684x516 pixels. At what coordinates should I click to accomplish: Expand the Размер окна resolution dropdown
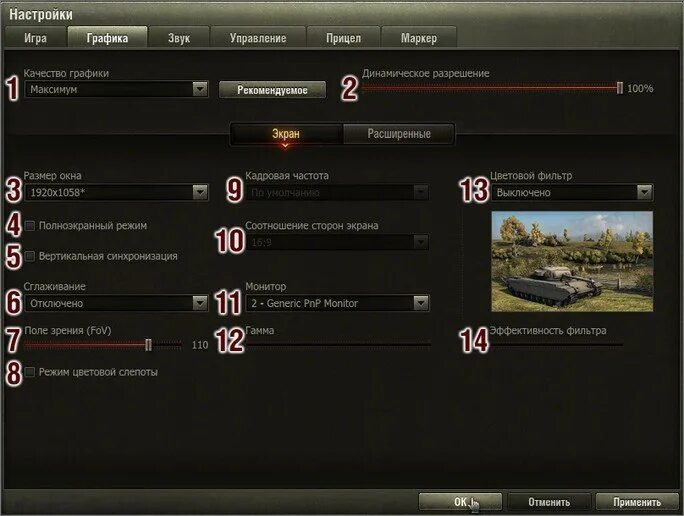point(200,192)
